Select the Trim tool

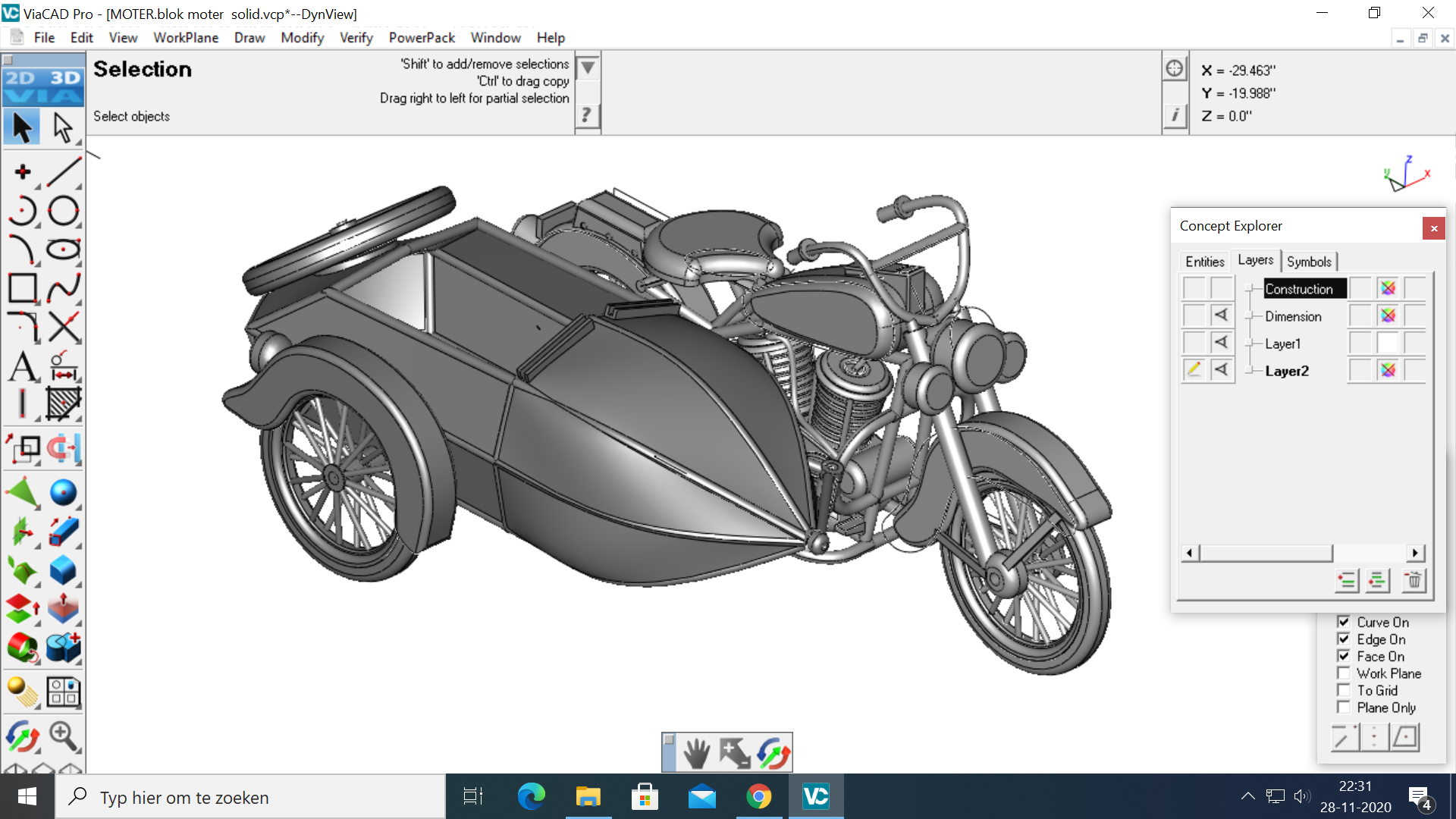pyautogui.click(x=63, y=328)
